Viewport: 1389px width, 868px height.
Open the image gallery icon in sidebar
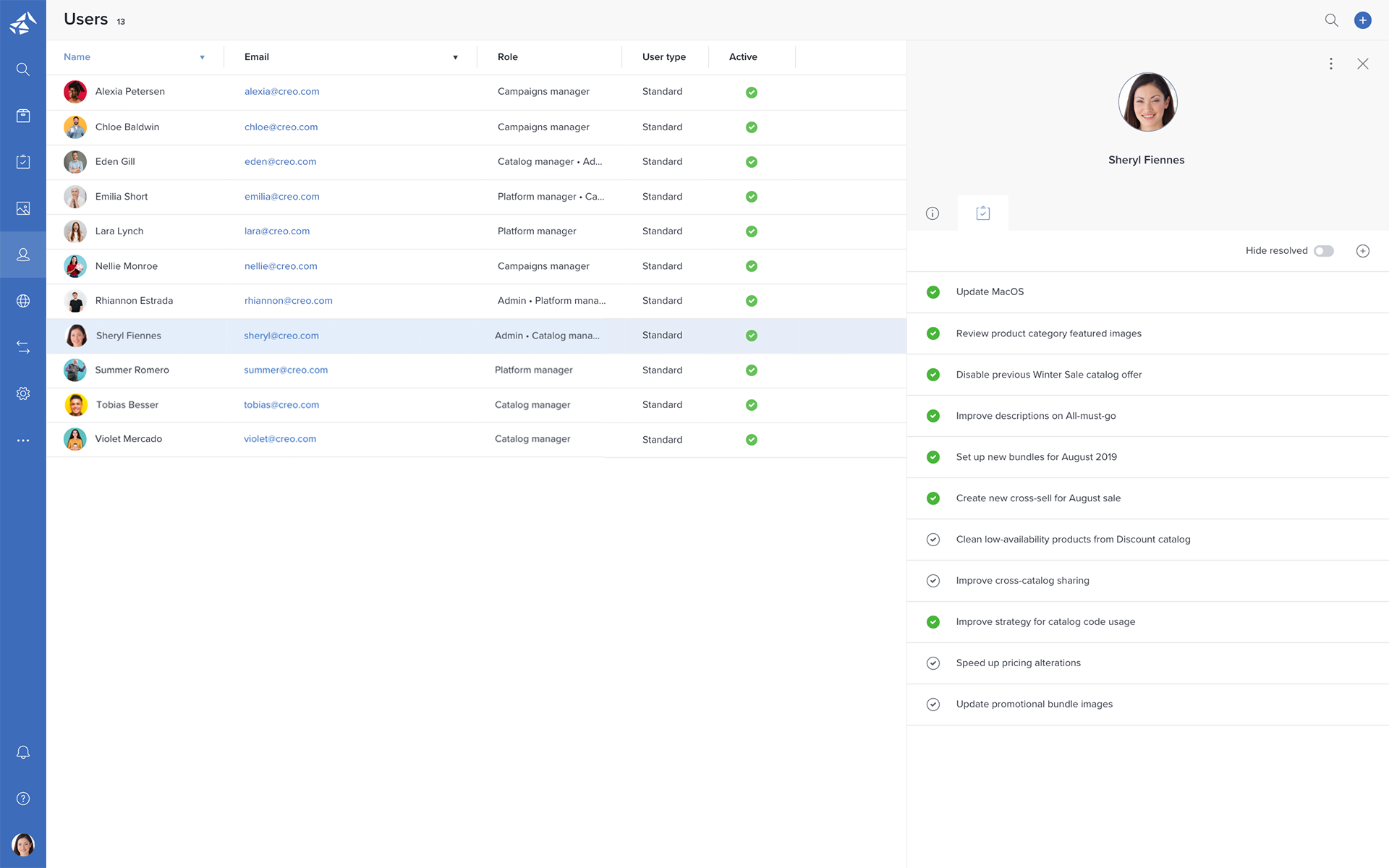click(23, 208)
